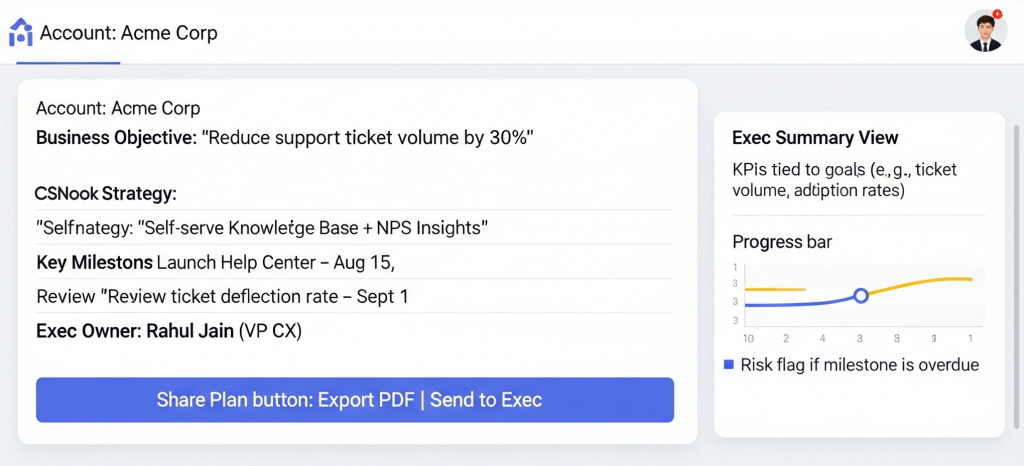Viewport: 1024px width, 466px height.
Task: Open the user profile avatar
Action: pos(984,32)
